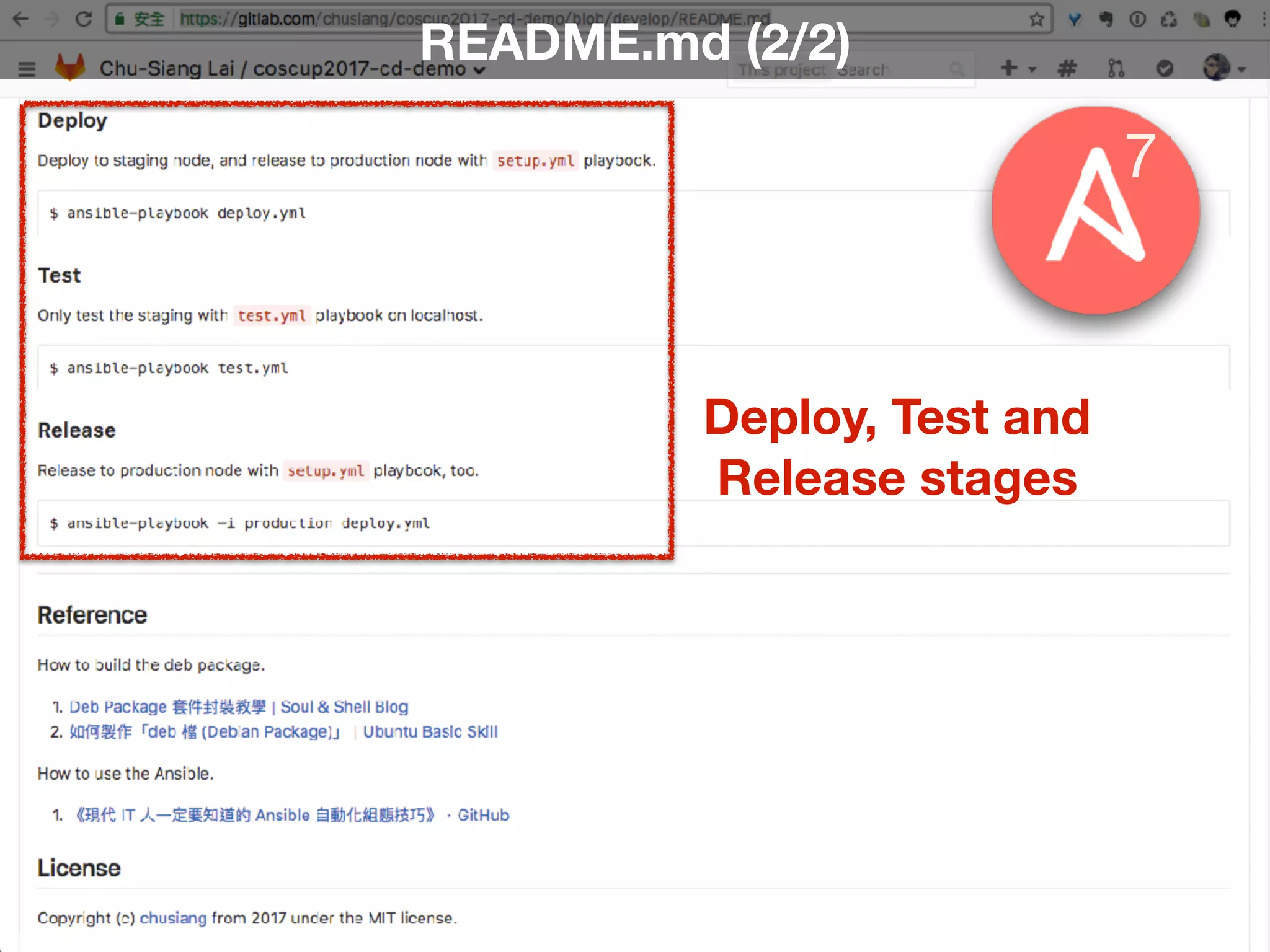Open the hamburger sidebar menu
The width and height of the screenshot is (1270, 952).
[27, 68]
